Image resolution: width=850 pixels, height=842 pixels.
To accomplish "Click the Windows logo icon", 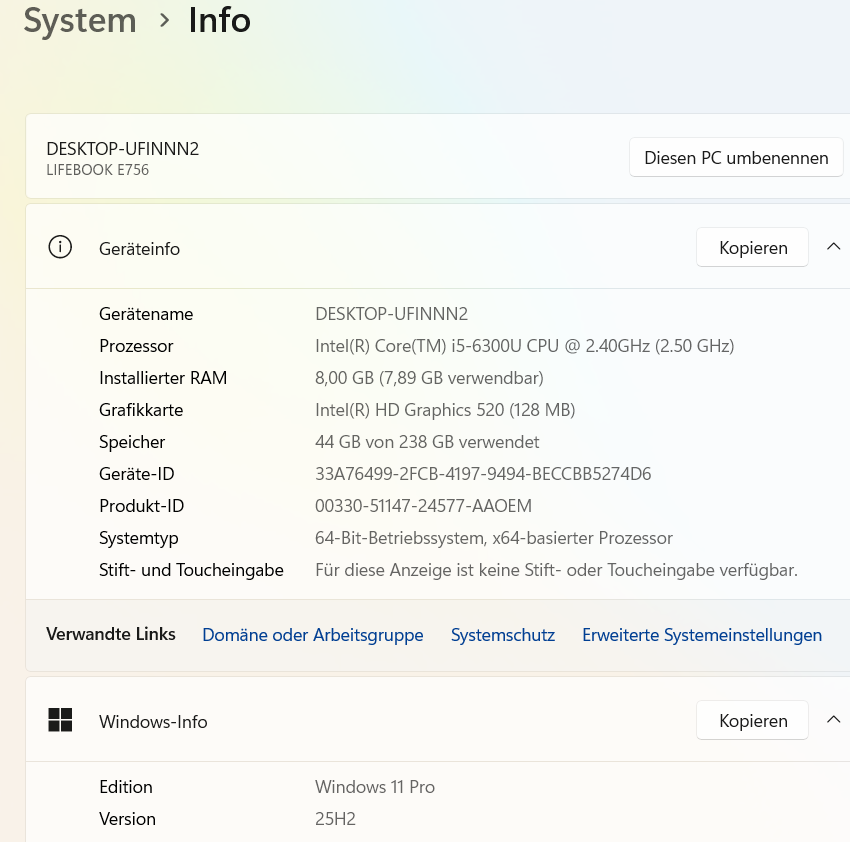I will (60, 720).
